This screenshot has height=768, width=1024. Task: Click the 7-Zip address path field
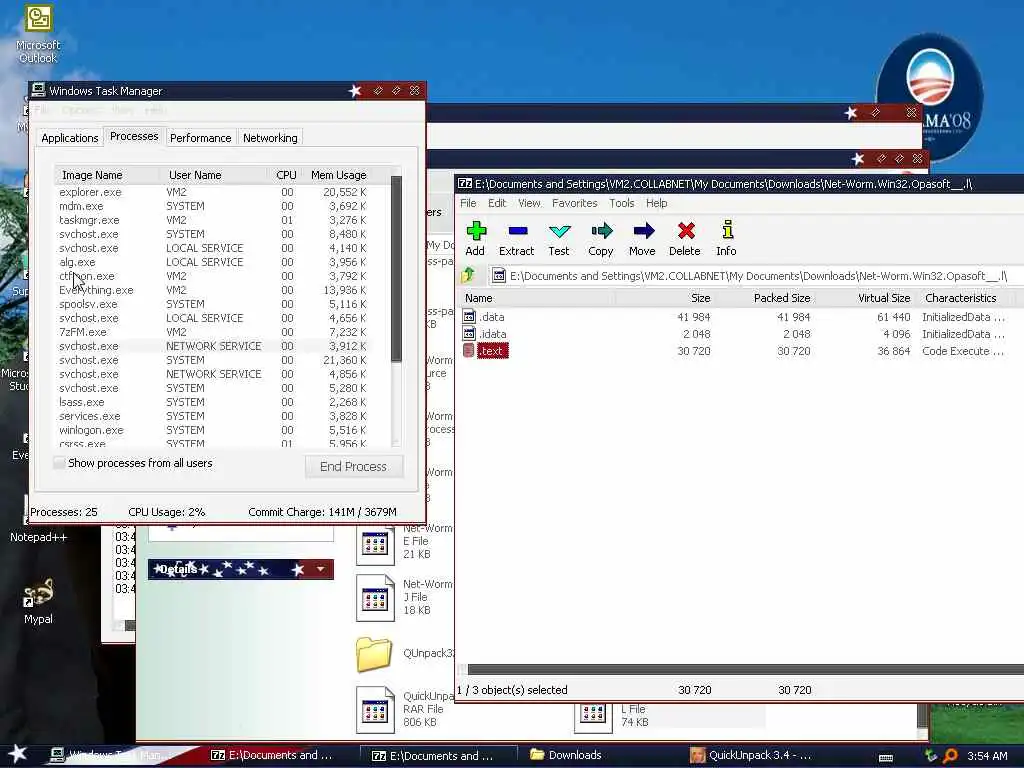click(758, 276)
